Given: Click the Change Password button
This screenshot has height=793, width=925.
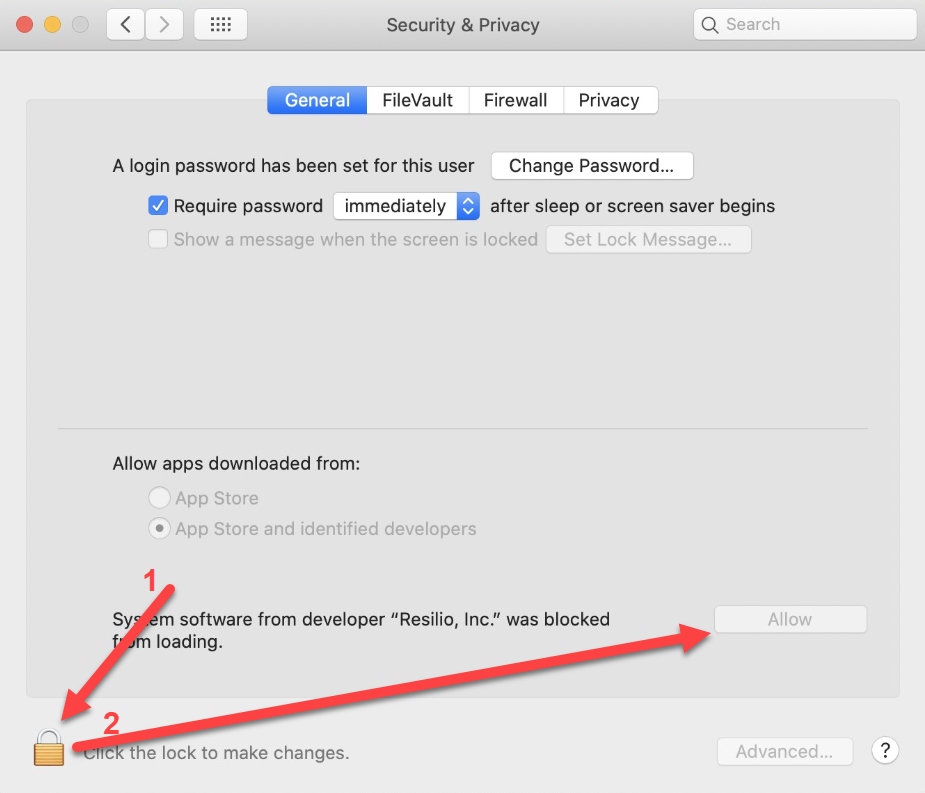Looking at the screenshot, I should (592, 166).
